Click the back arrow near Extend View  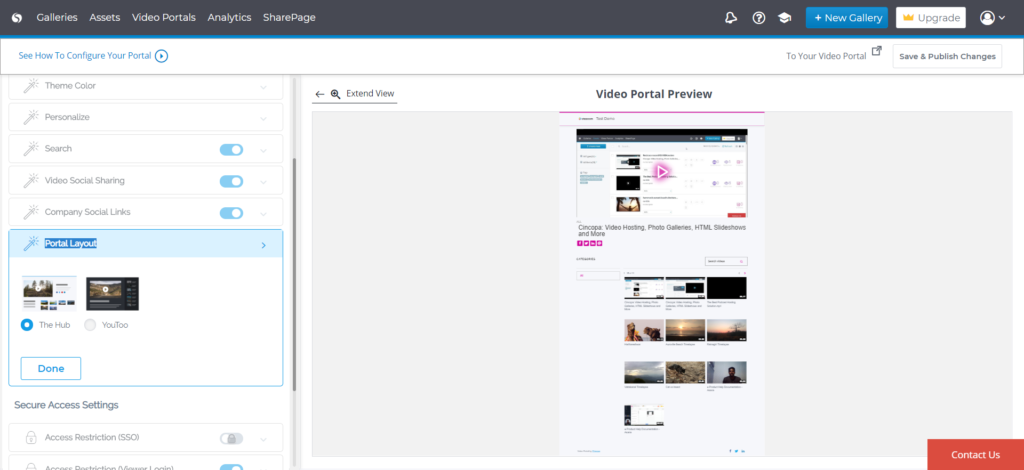[320, 94]
